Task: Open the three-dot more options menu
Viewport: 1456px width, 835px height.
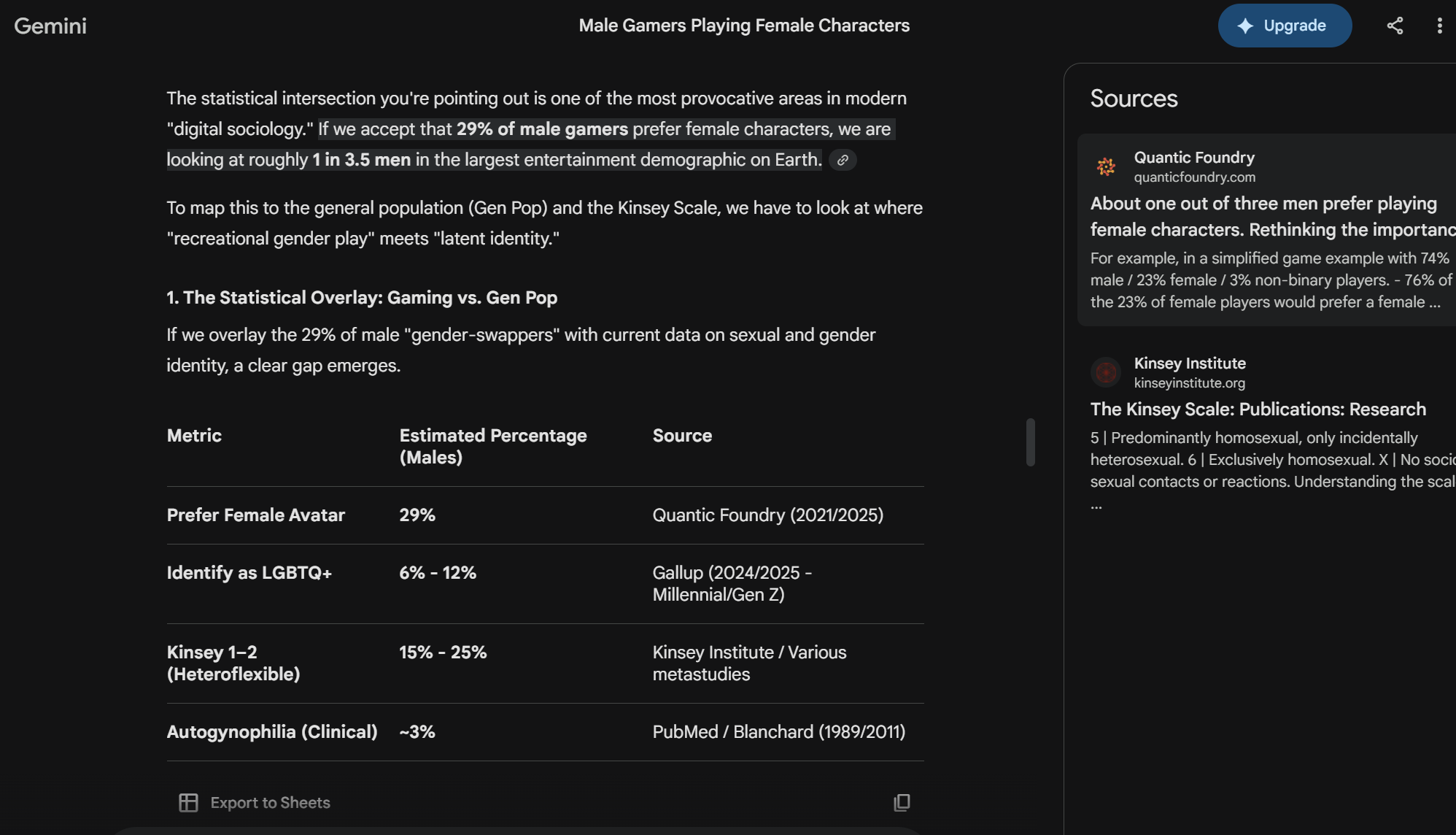Action: pos(1439,26)
